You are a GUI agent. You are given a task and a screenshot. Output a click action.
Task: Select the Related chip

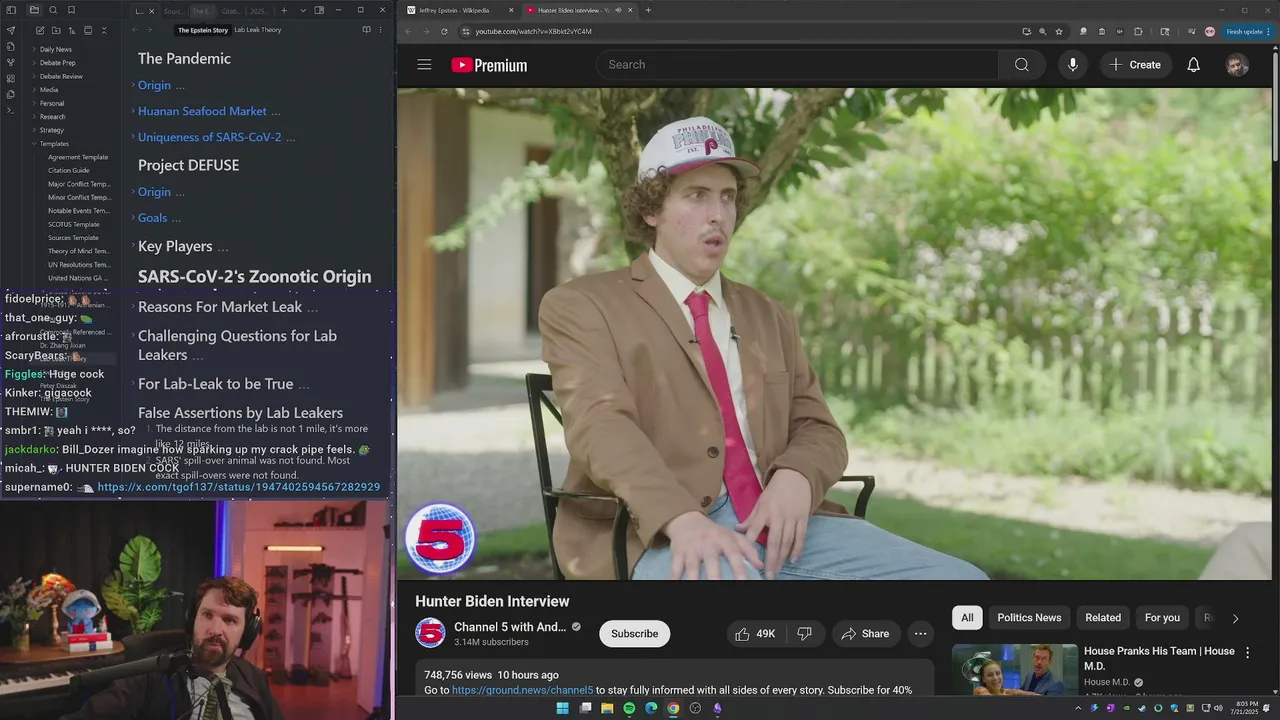point(1103,618)
